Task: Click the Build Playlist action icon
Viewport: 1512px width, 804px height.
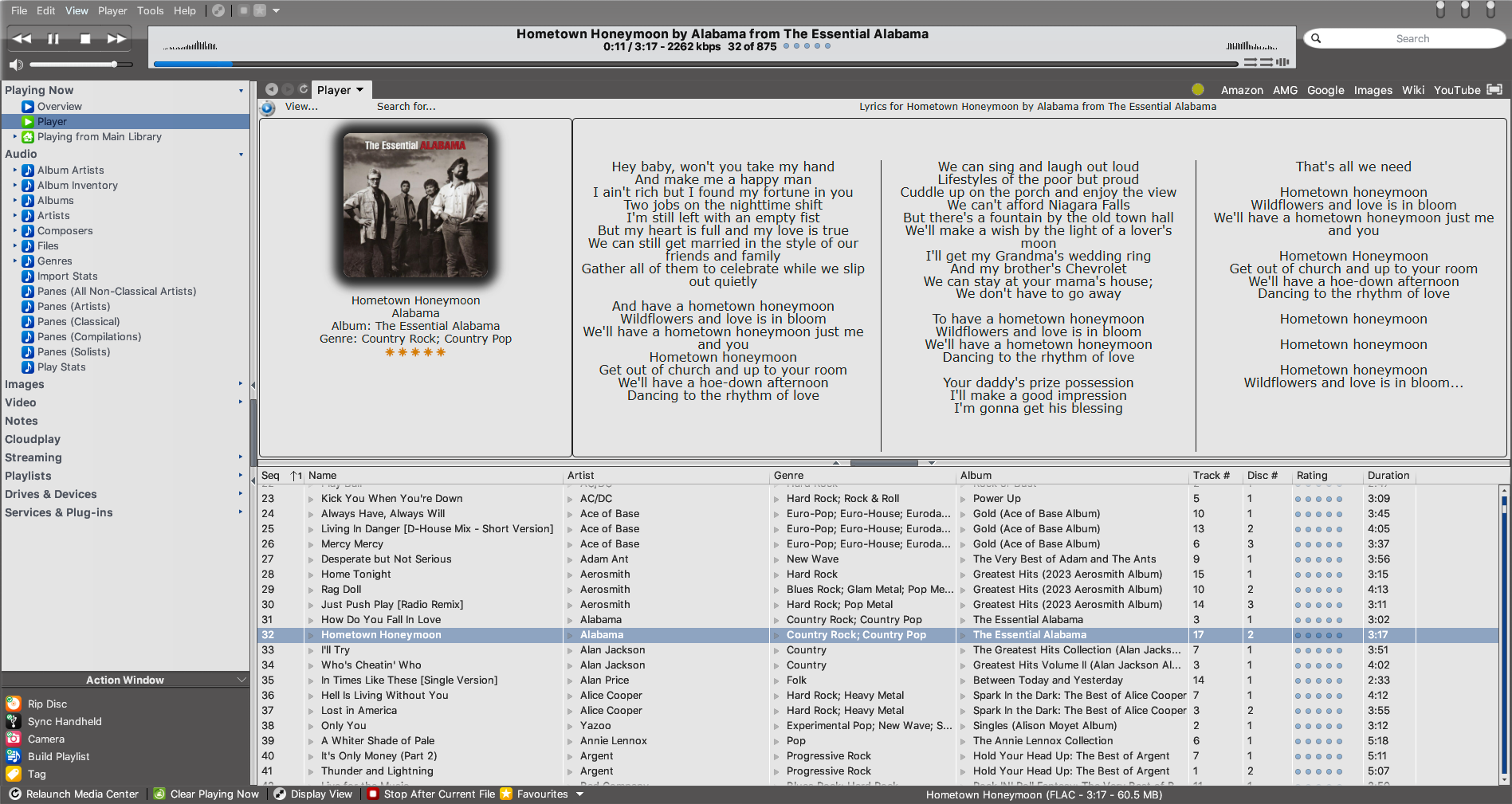Action: tap(14, 756)
